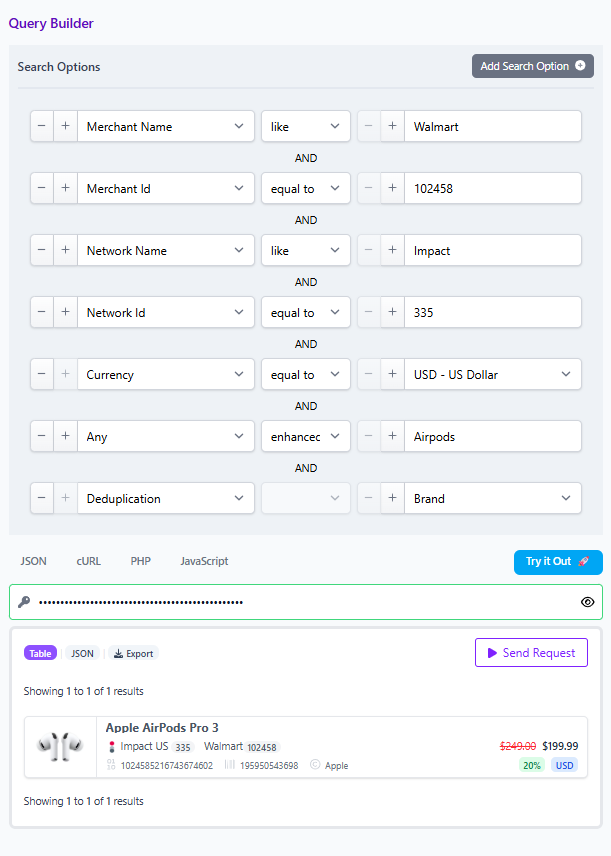Select the JavaScript code tab
The image size is (611, 856).
204,561
